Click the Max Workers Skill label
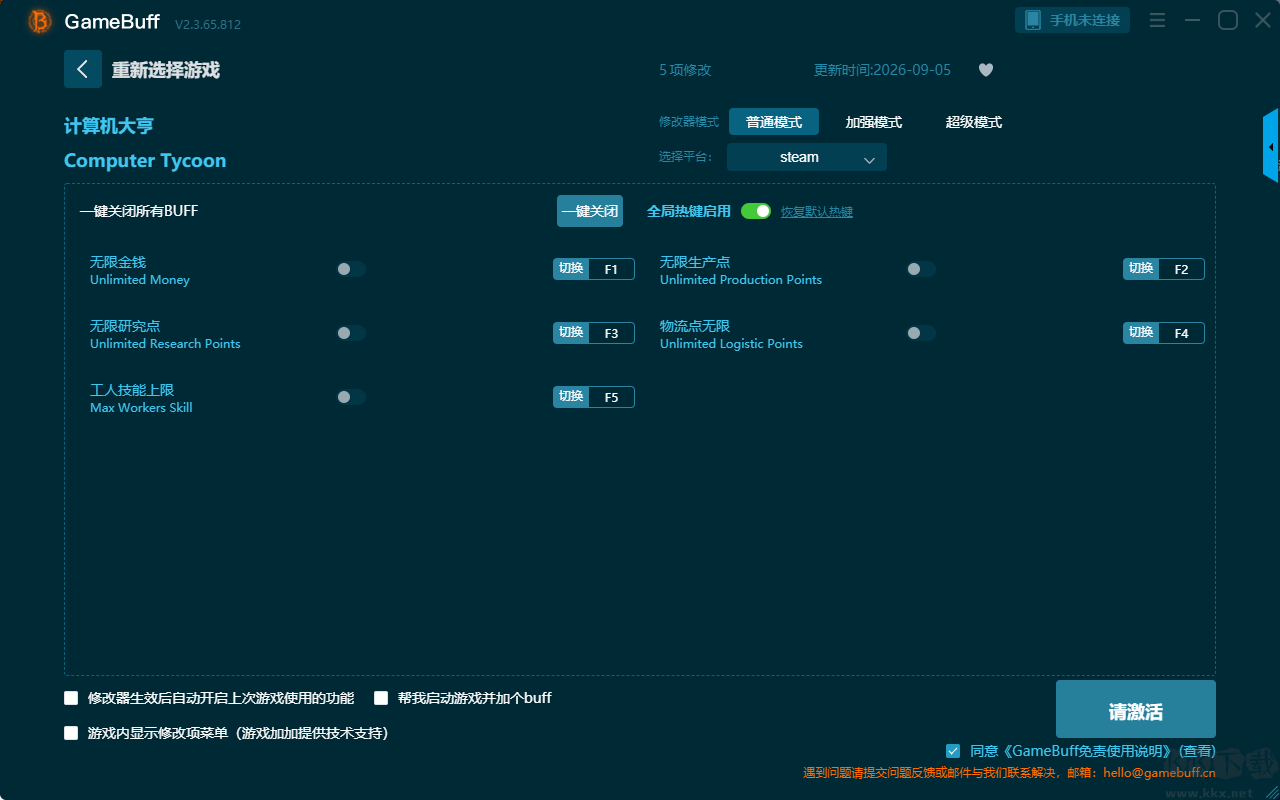This screenshot has height=800, width=1280. tap(141, 408)
